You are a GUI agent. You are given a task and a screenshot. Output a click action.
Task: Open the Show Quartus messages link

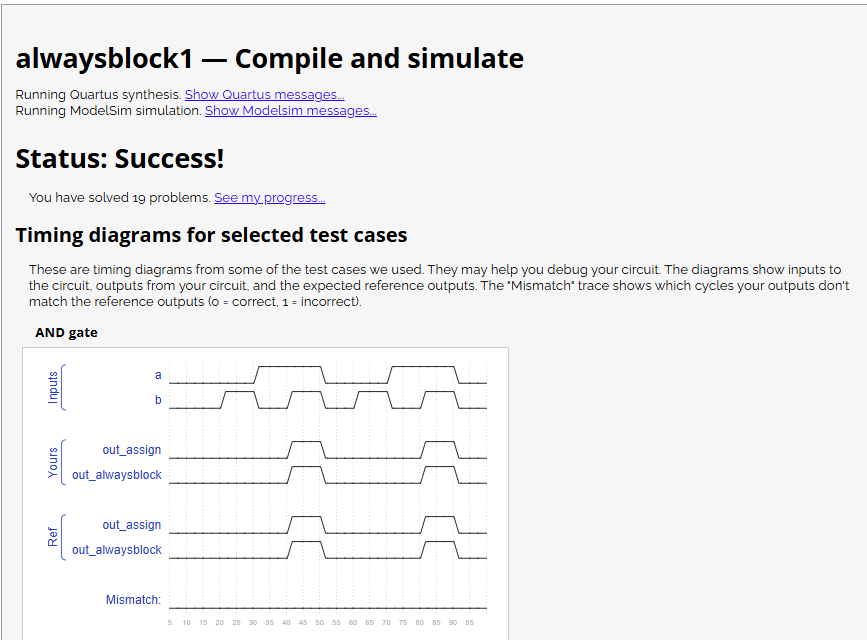(x=264, y=94)
